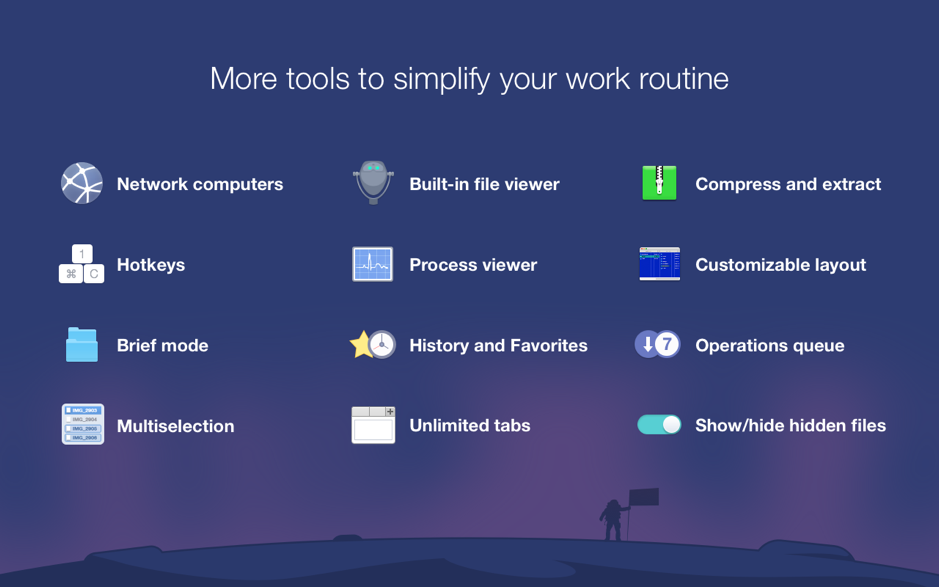939x587 pixels.
Task: Click the Brief mode folder icon
Action: pos(82,344)
